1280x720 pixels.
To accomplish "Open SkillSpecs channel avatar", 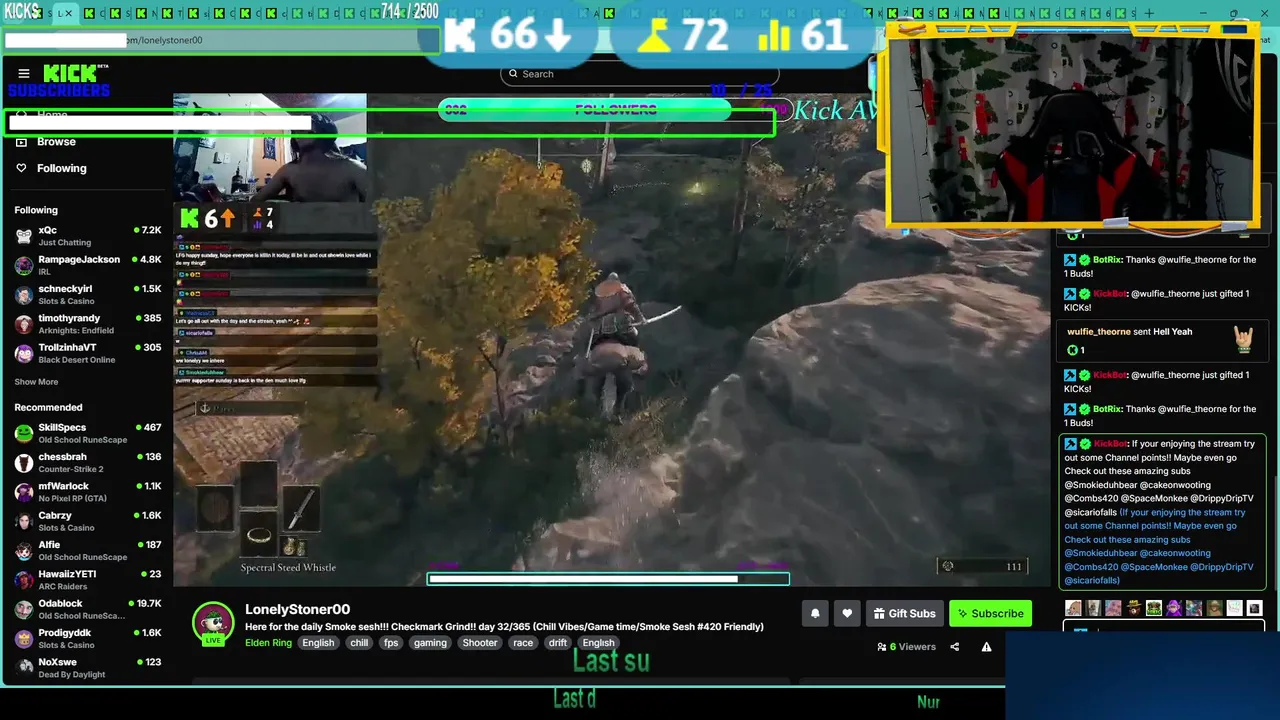I will click(x=24, y=433).
